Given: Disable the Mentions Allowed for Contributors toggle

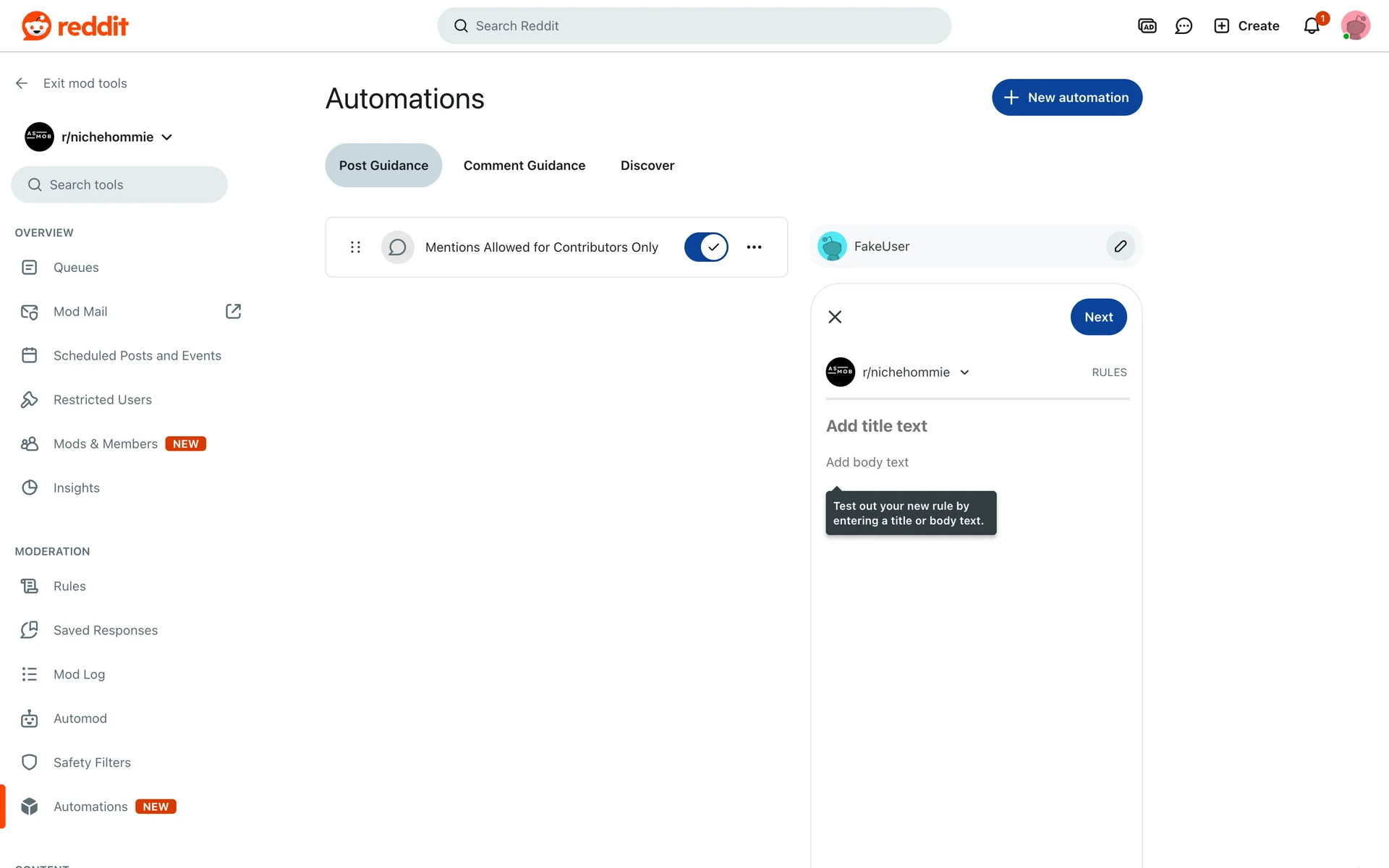Looking at the screenshot, I should point(705,247).
